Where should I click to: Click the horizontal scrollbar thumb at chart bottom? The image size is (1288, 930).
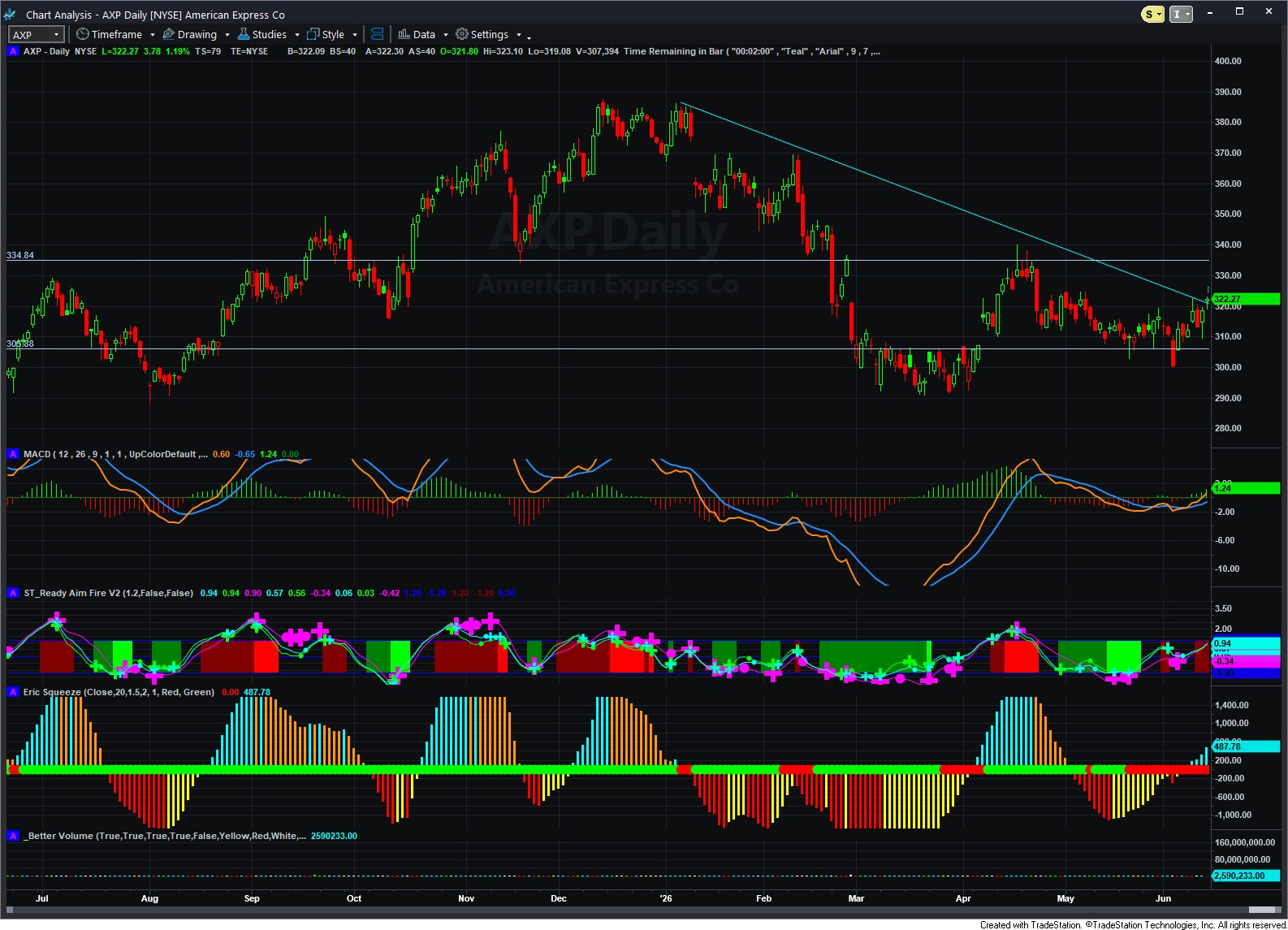tap(1262, 910)
